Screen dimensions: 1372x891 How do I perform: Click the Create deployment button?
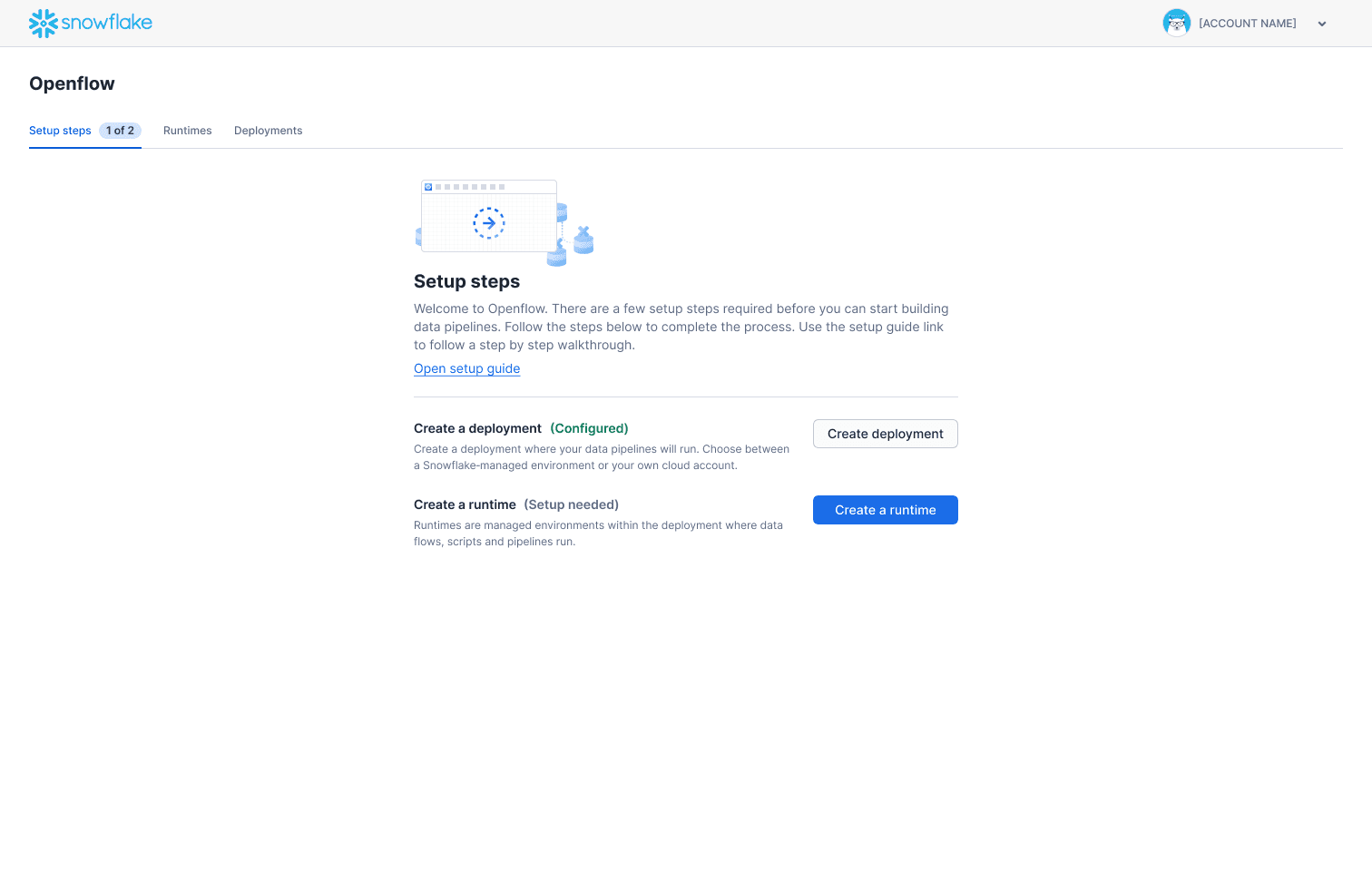point(886,434)
